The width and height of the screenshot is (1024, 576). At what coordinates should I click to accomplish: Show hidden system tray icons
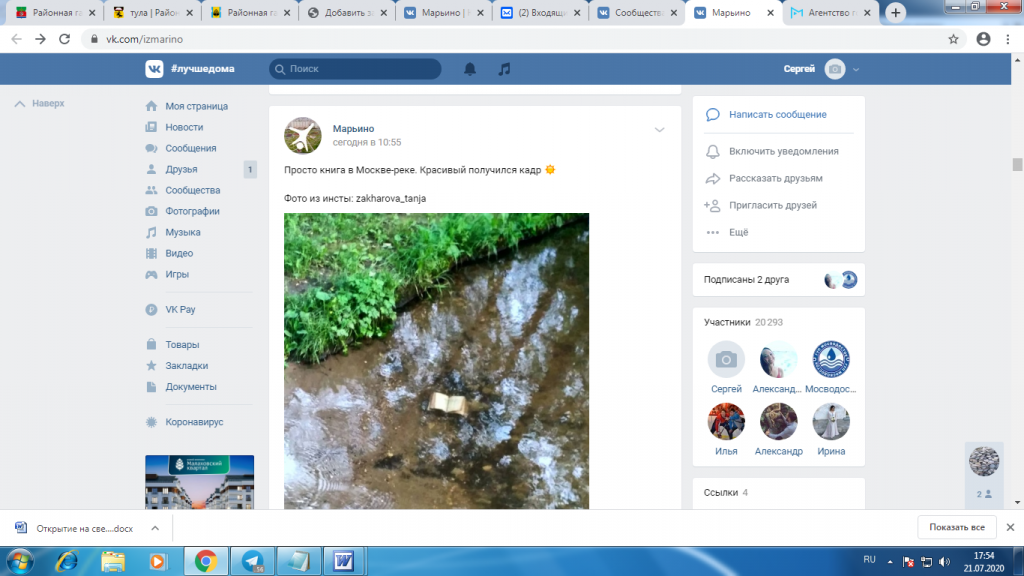(x=889, y=562)
